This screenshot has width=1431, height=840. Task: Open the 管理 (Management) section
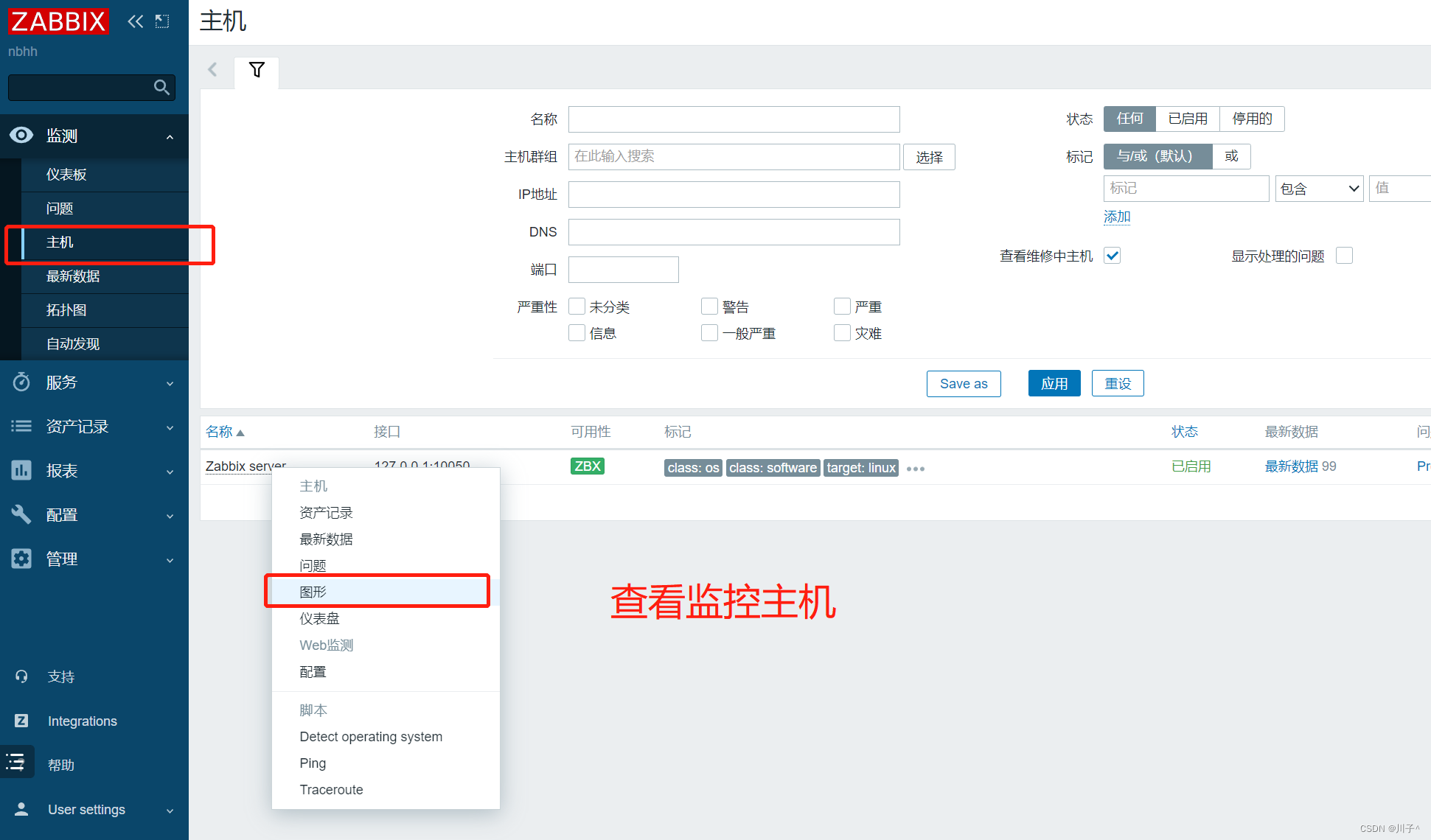click(x=58, y=559)
